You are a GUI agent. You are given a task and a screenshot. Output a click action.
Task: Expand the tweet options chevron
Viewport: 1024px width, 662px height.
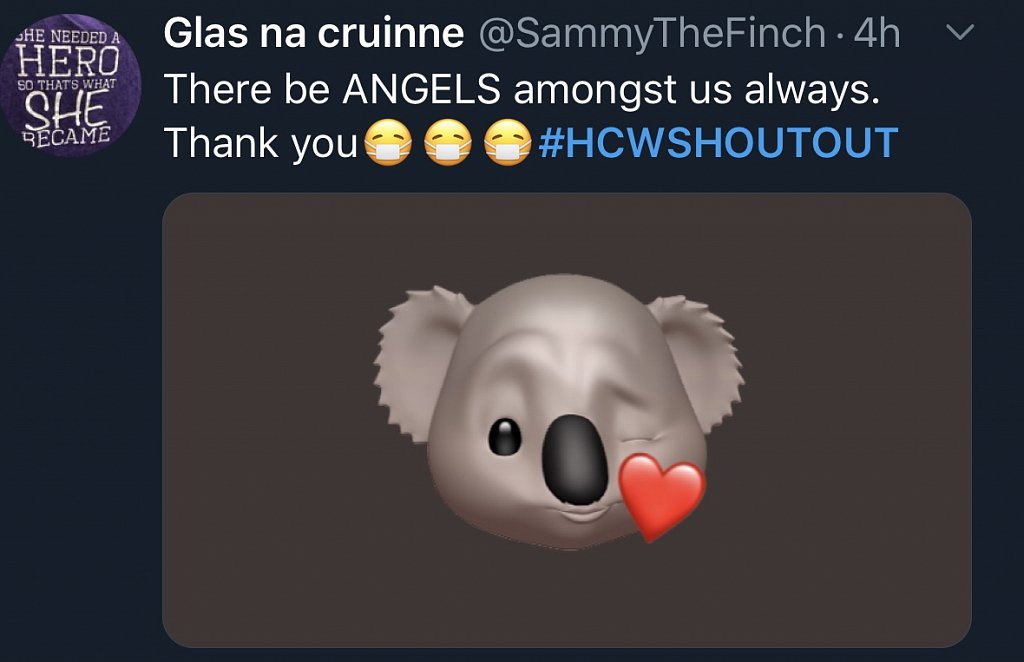point(960,31)
